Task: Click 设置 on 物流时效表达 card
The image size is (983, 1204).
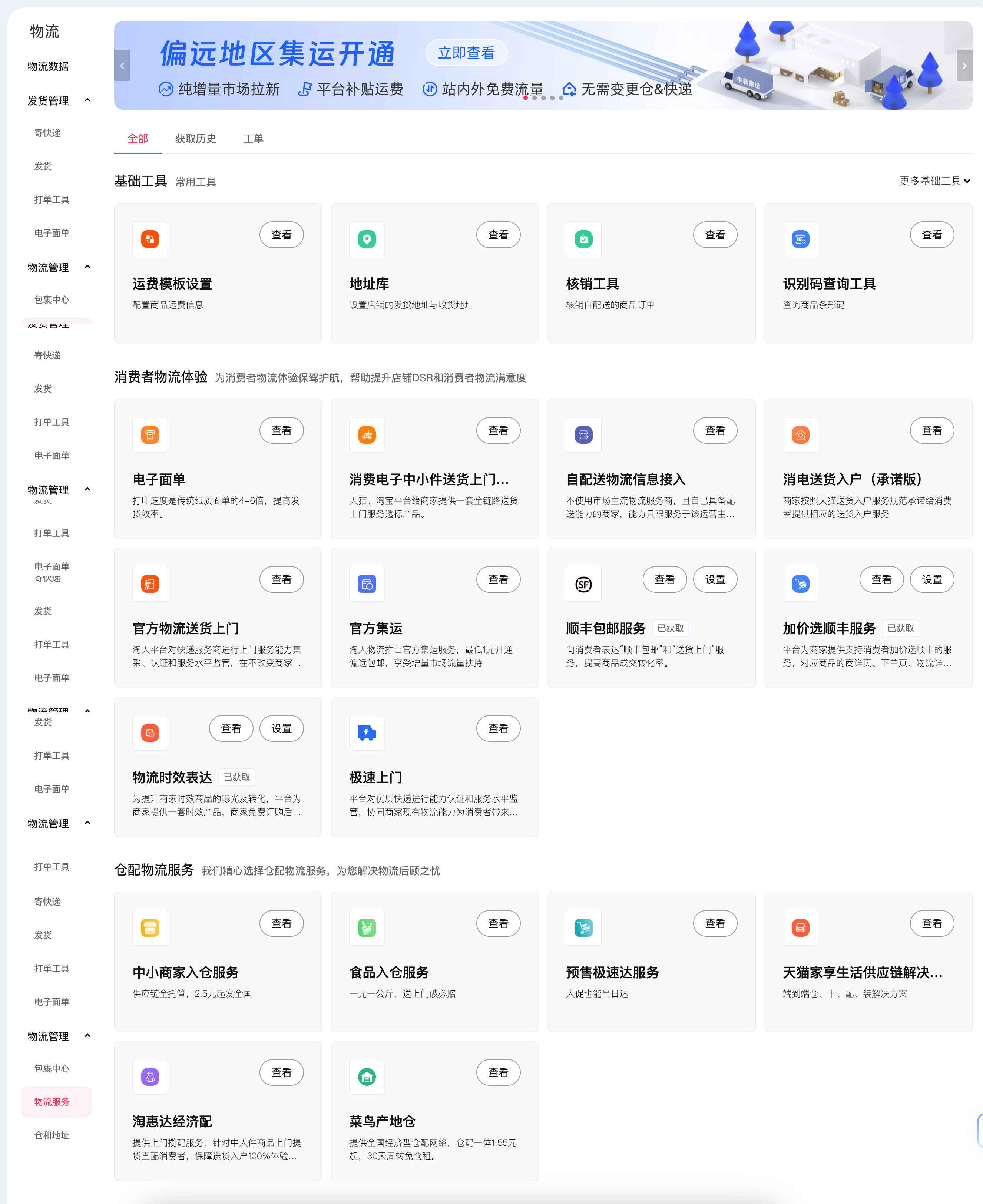Action: (281, 728)
